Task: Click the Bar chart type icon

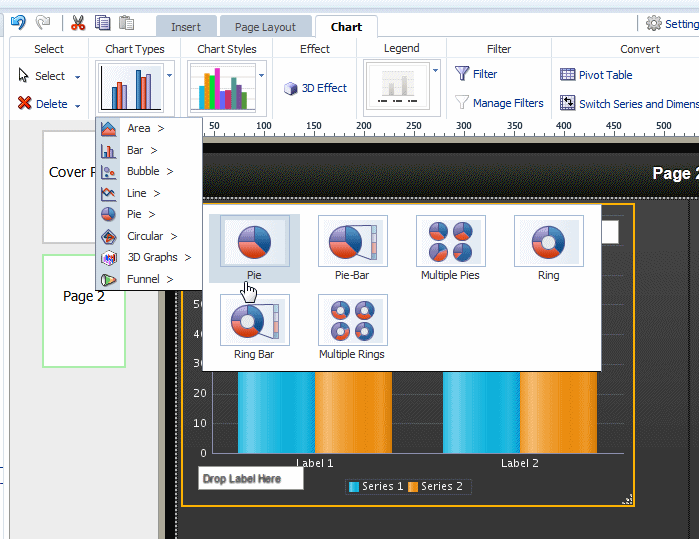Action: click(x=108, y=151)
